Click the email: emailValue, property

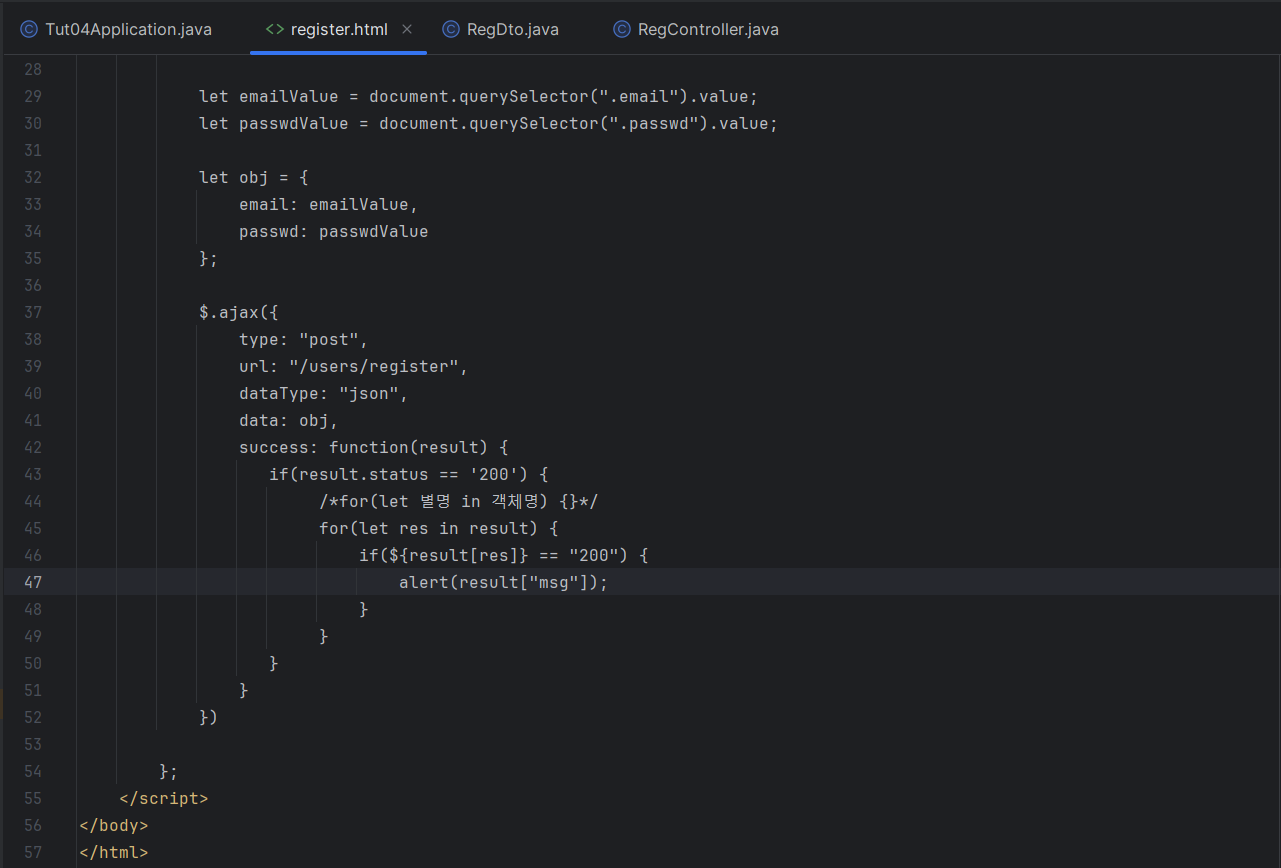(329, 204)
